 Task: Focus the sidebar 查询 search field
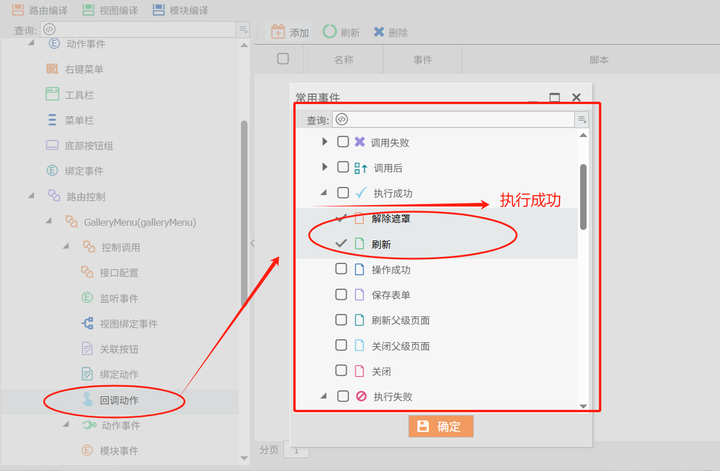[138, 29]
